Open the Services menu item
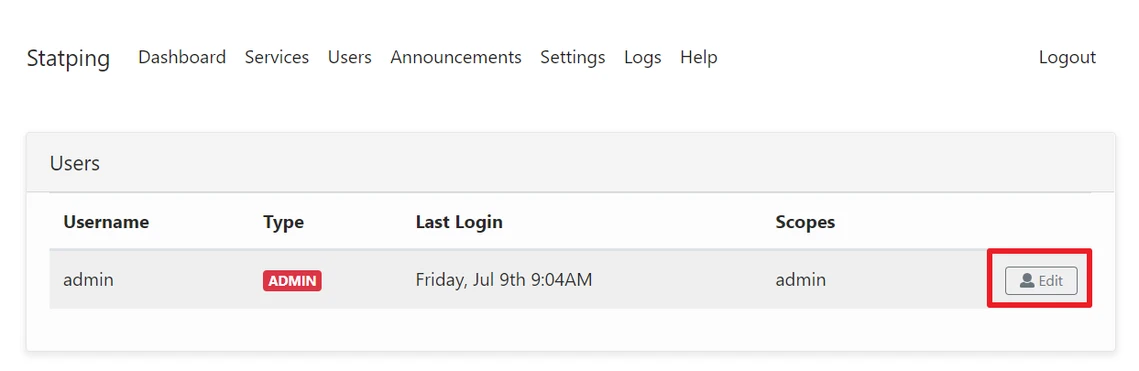Viewport: 1139px width, 371px height. click(277, 57)
